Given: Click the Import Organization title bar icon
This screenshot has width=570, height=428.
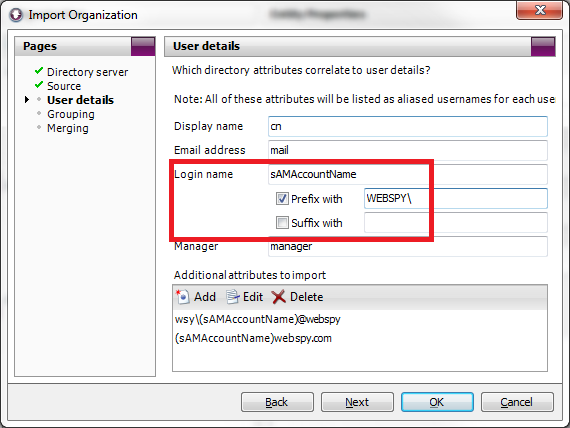Looking at the screenshot, I should tap(16, 15).
